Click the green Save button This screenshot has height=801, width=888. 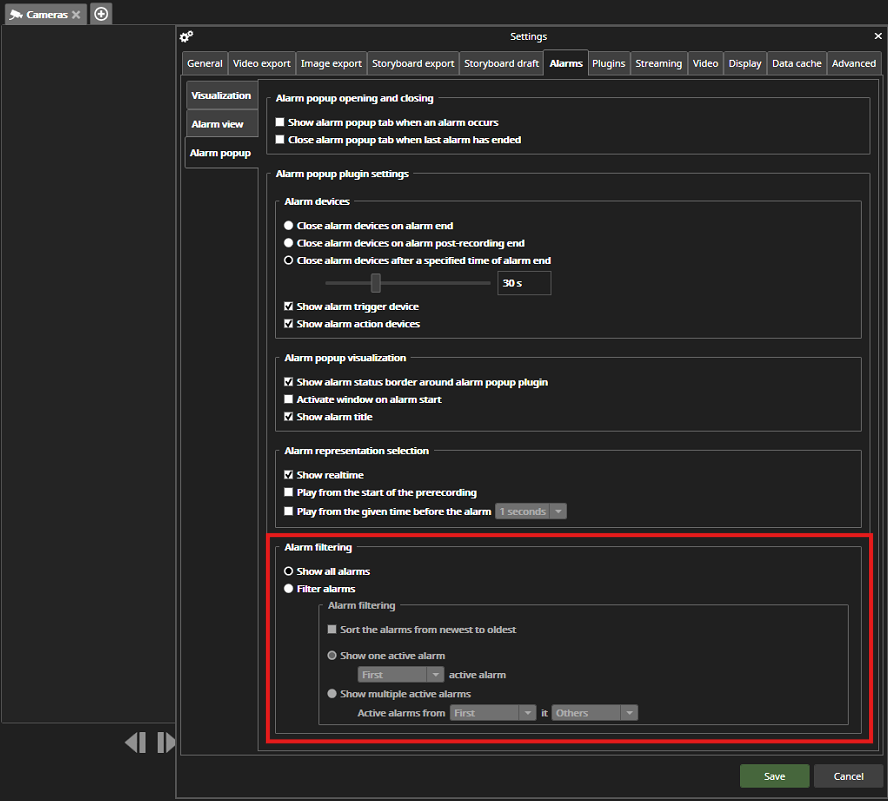pyautogui.click(x=774, y=776)
